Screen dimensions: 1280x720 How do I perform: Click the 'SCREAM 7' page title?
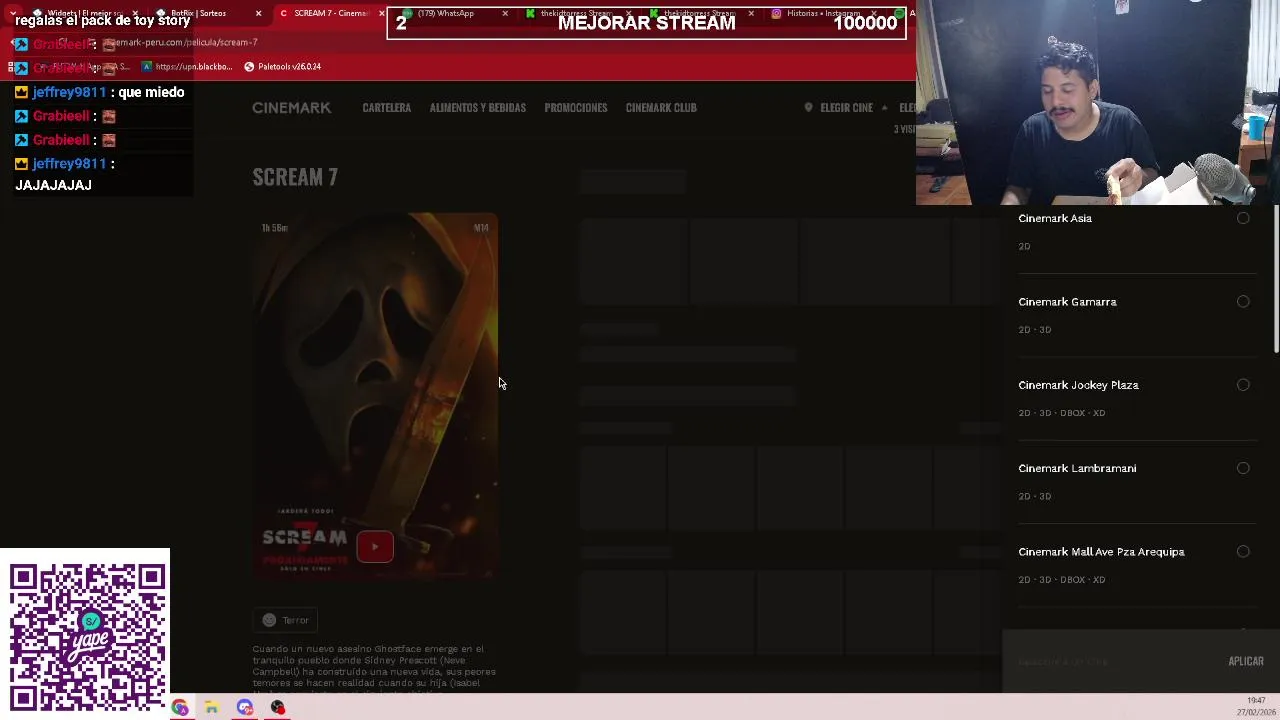[x=295, y=177]
